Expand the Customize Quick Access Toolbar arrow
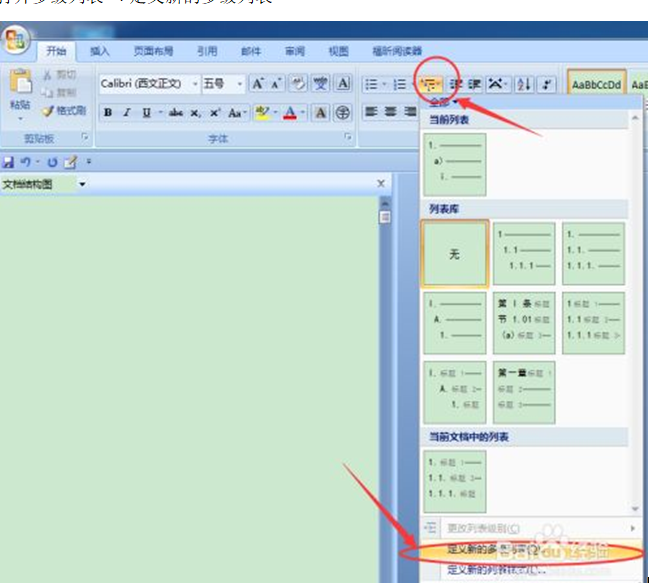The width and height of the screenshot is (652, 583). (89, 161)
